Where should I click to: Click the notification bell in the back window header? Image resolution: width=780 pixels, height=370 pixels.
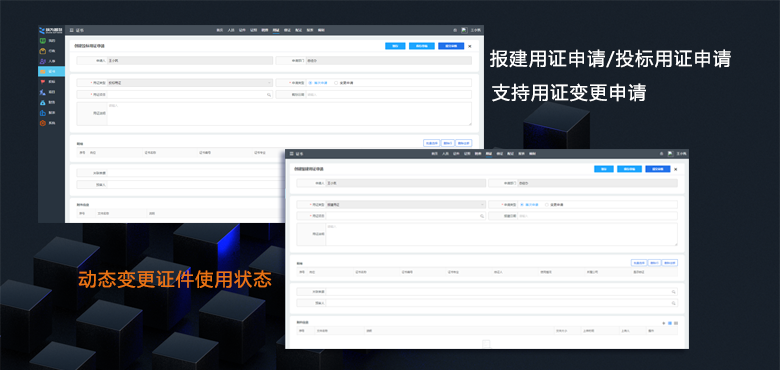(455, 30)
